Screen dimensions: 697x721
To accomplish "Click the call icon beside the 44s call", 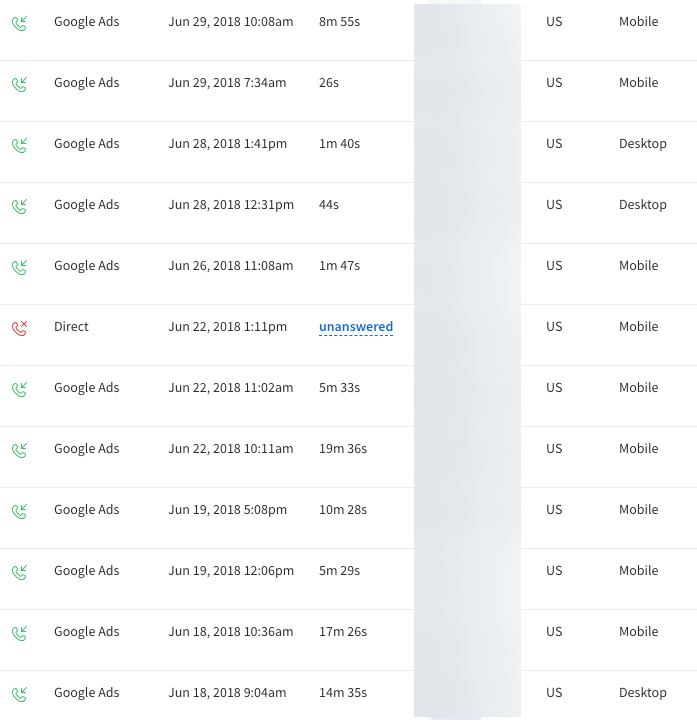I will [x=19, y=205].
